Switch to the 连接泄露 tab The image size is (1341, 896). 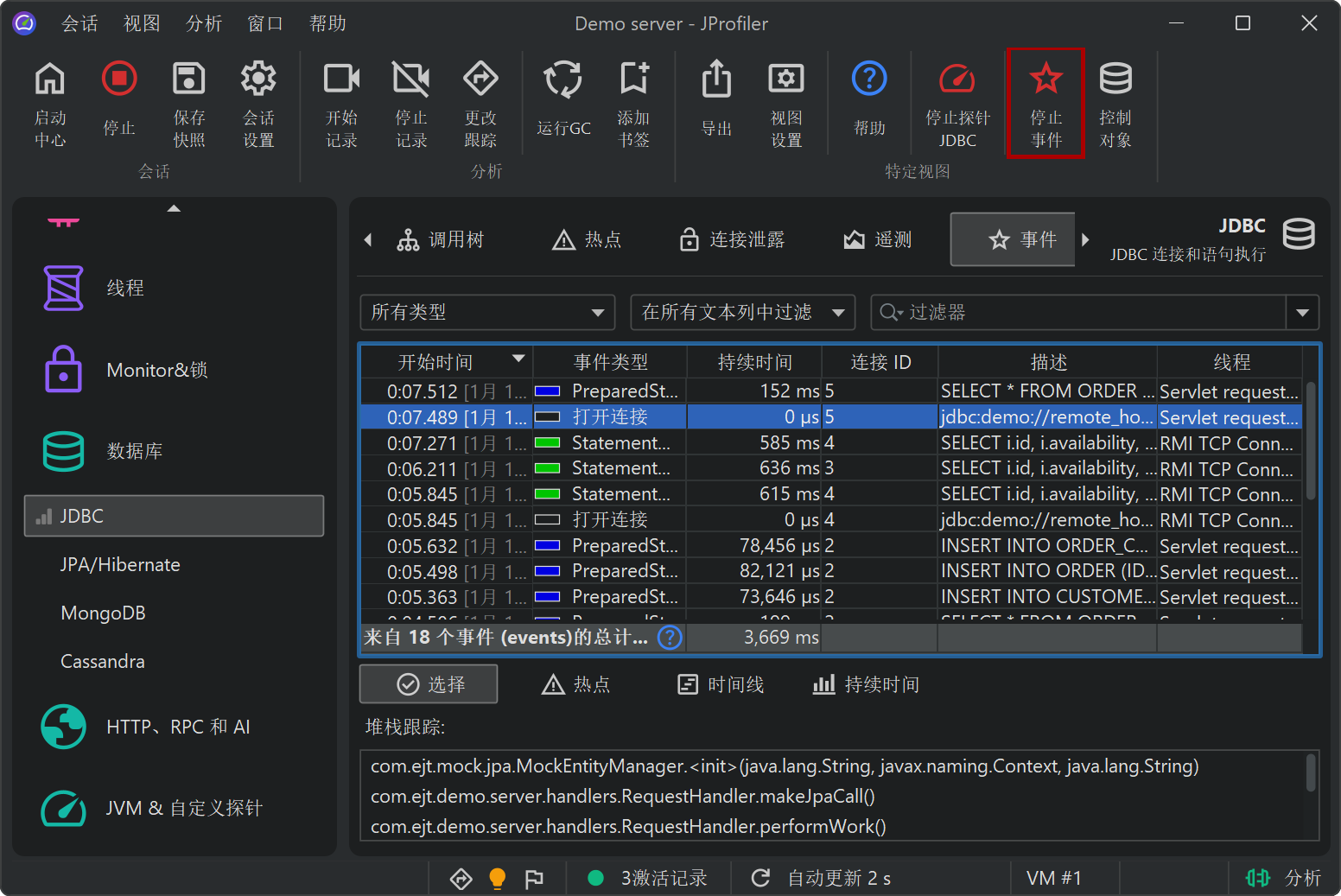pos(733,239)
